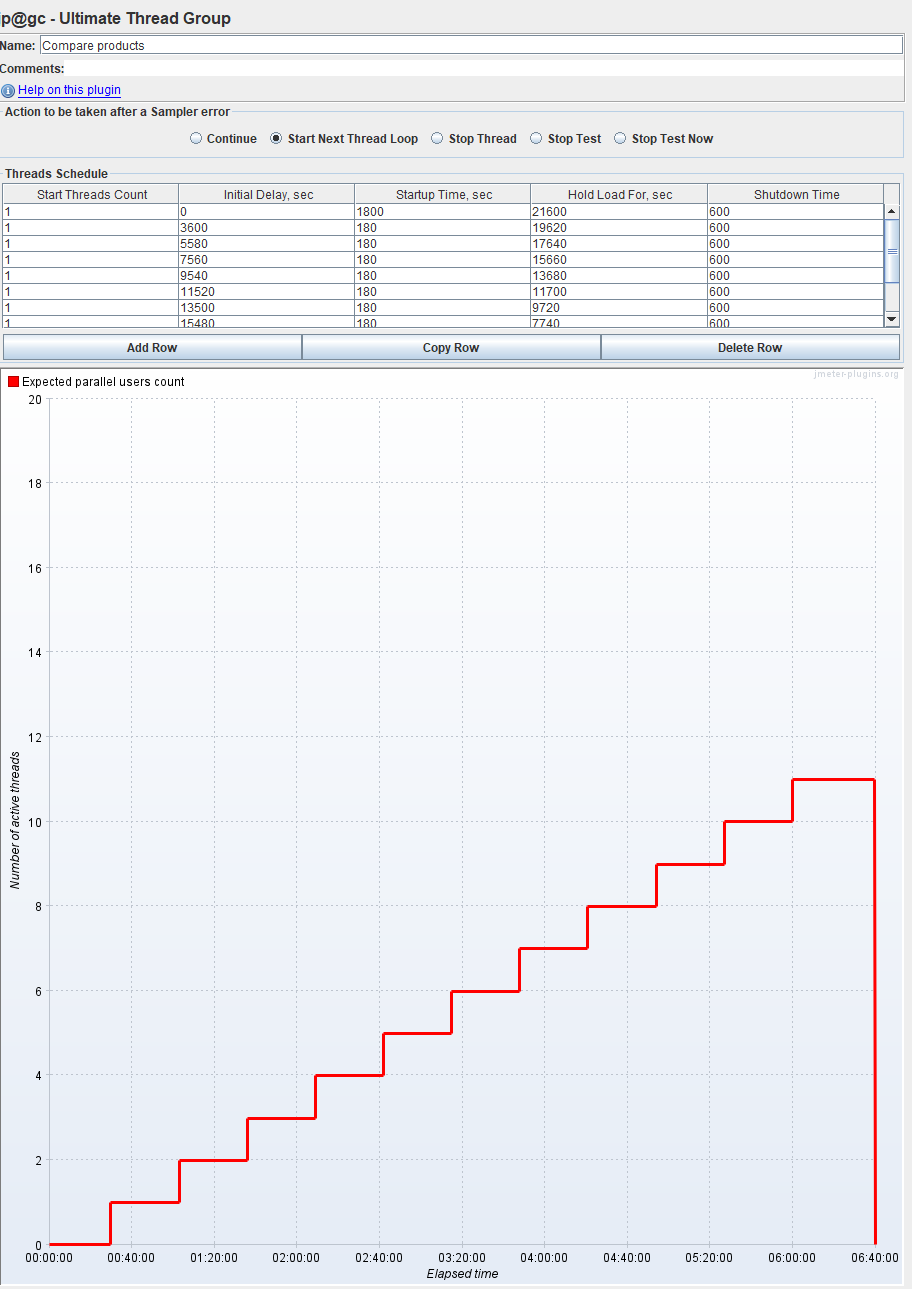Select the Continue radio button

tap(196, 139)
